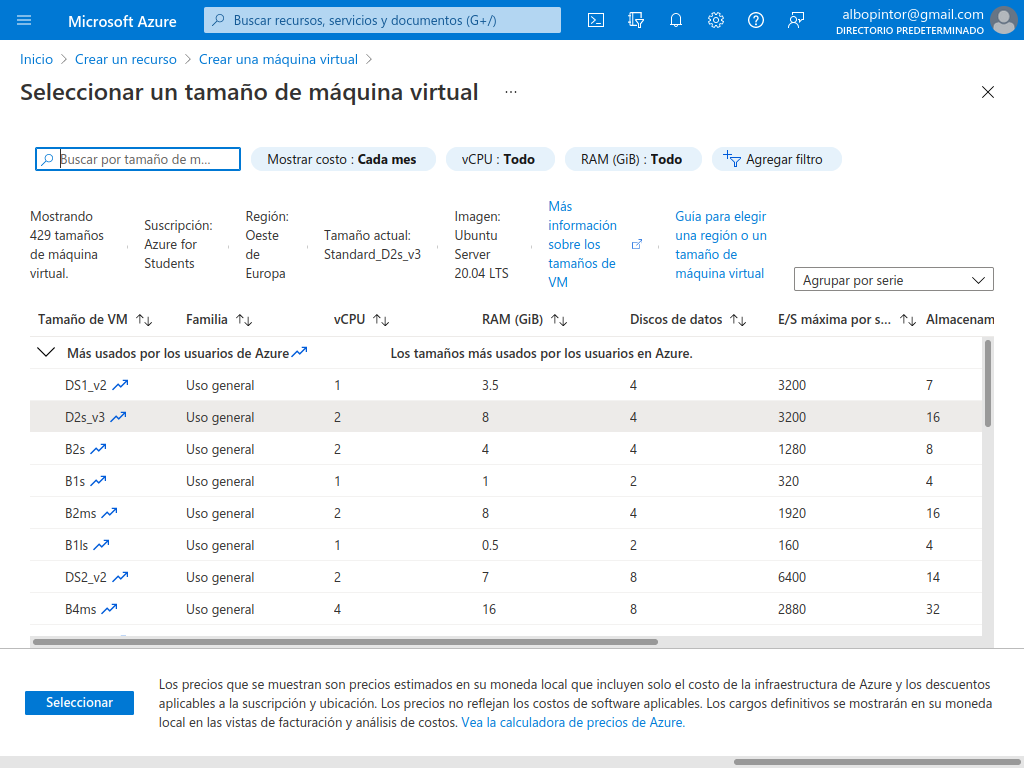Sort by RAM (GiB) column arrows
1024x768 pixels.
point(559,320)
